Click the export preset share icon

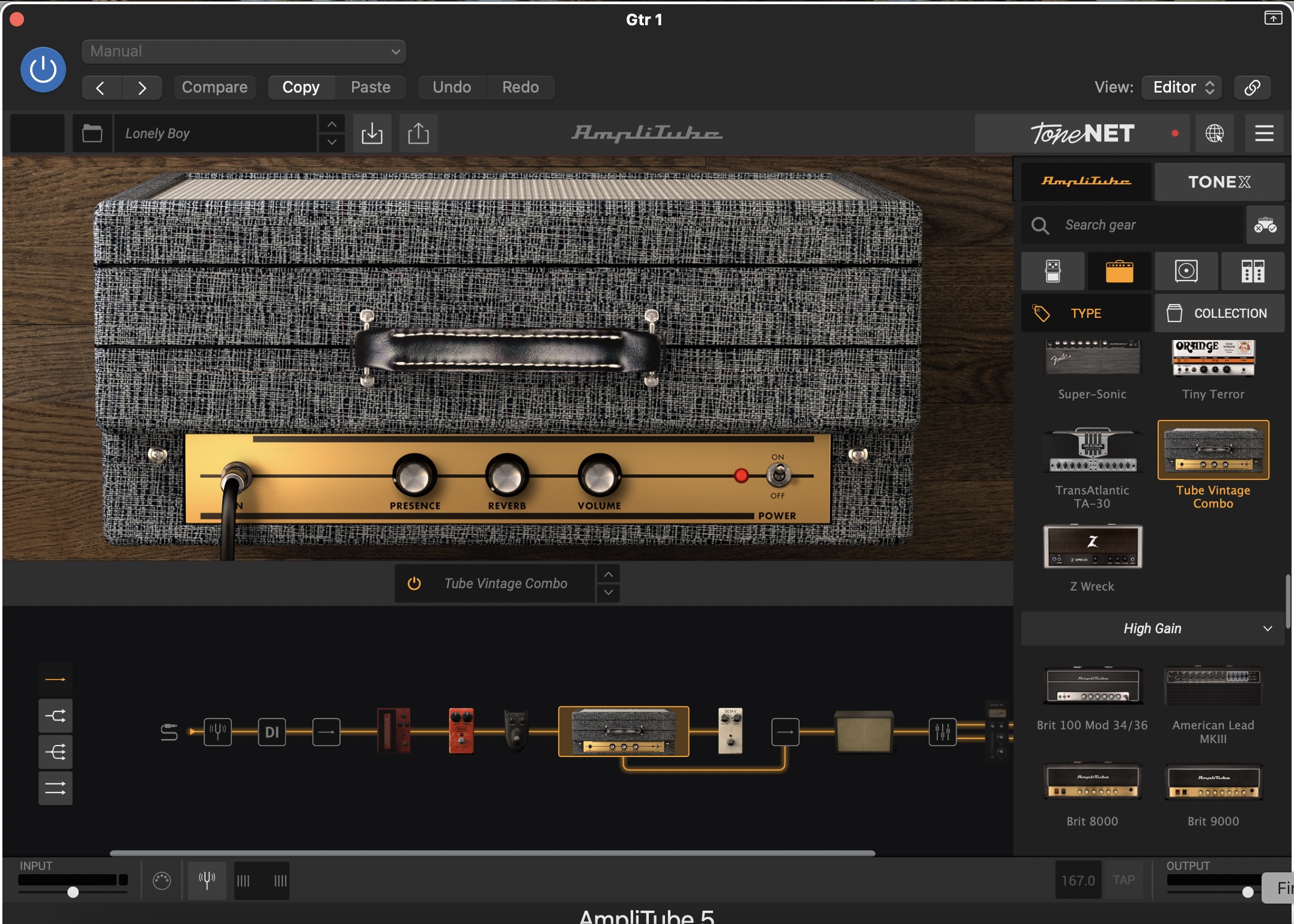click(x=418, y=133)
